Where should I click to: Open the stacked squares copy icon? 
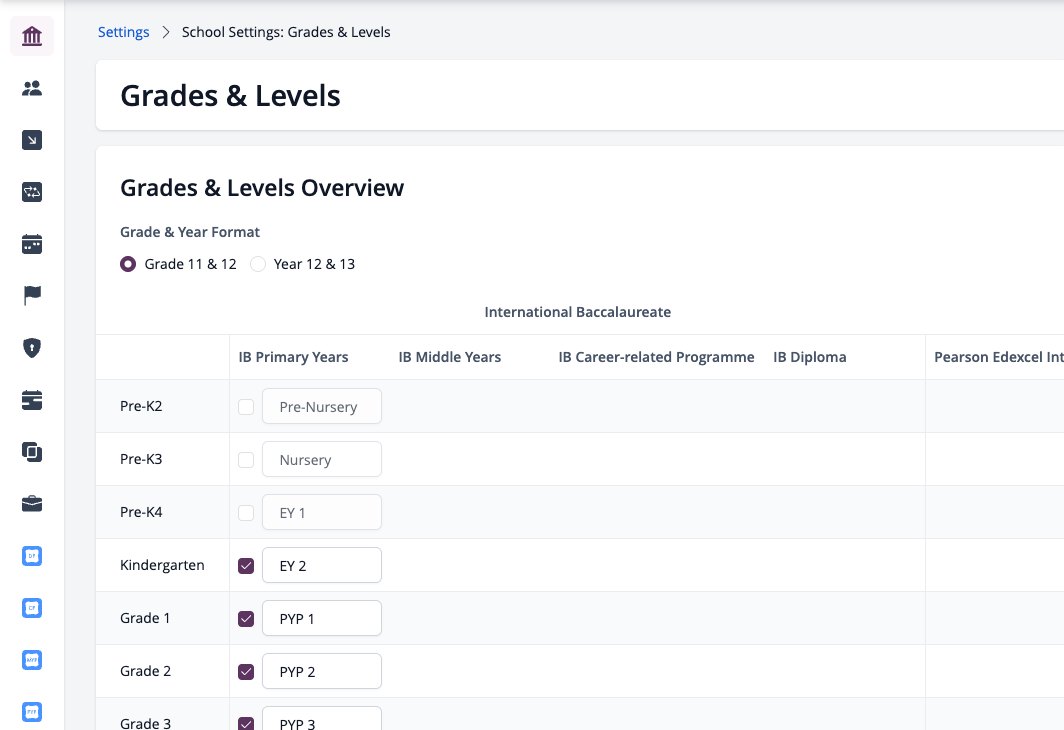click(x=32, y=452)
